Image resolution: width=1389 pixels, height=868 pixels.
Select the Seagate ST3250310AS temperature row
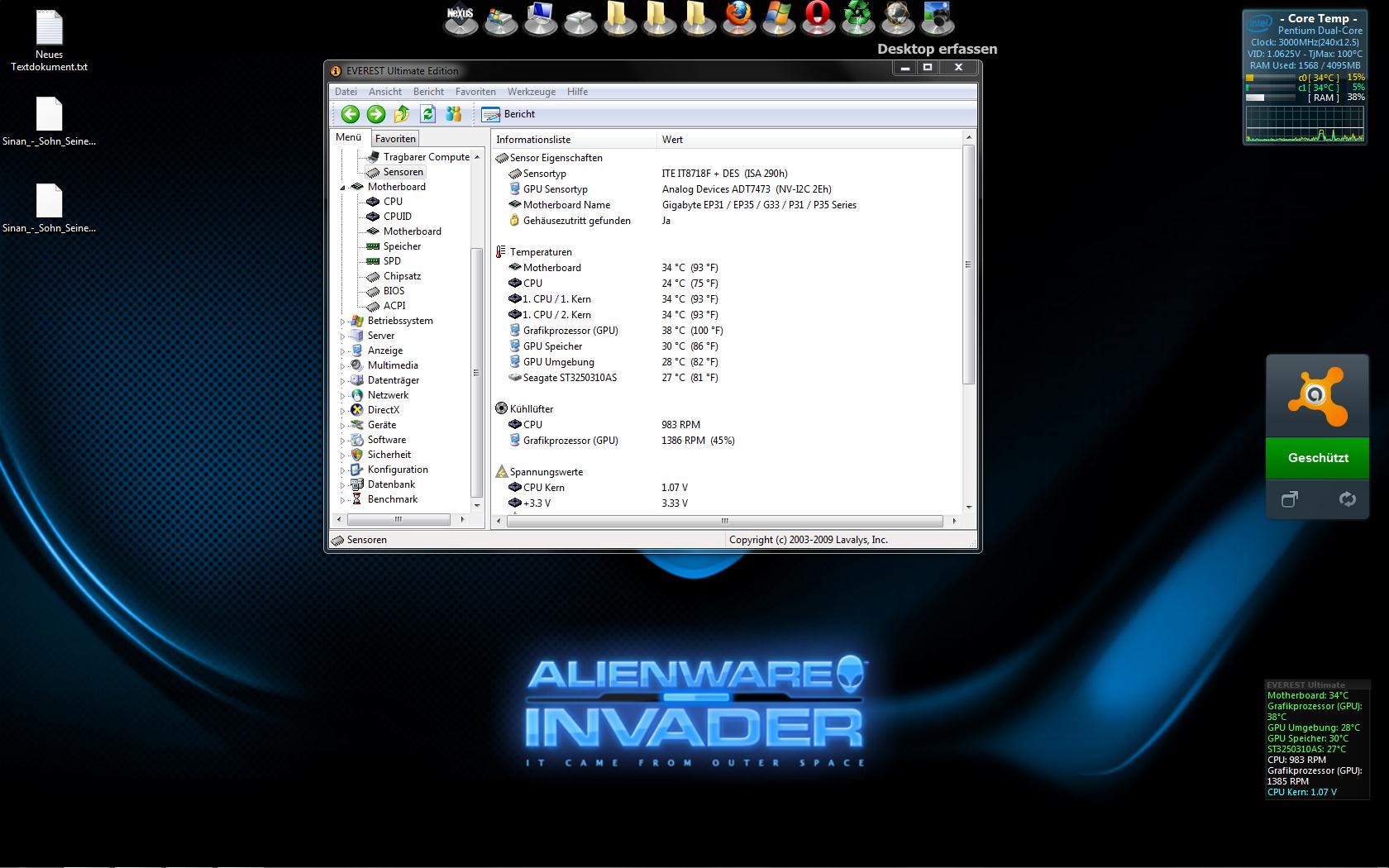click(728, 378)
